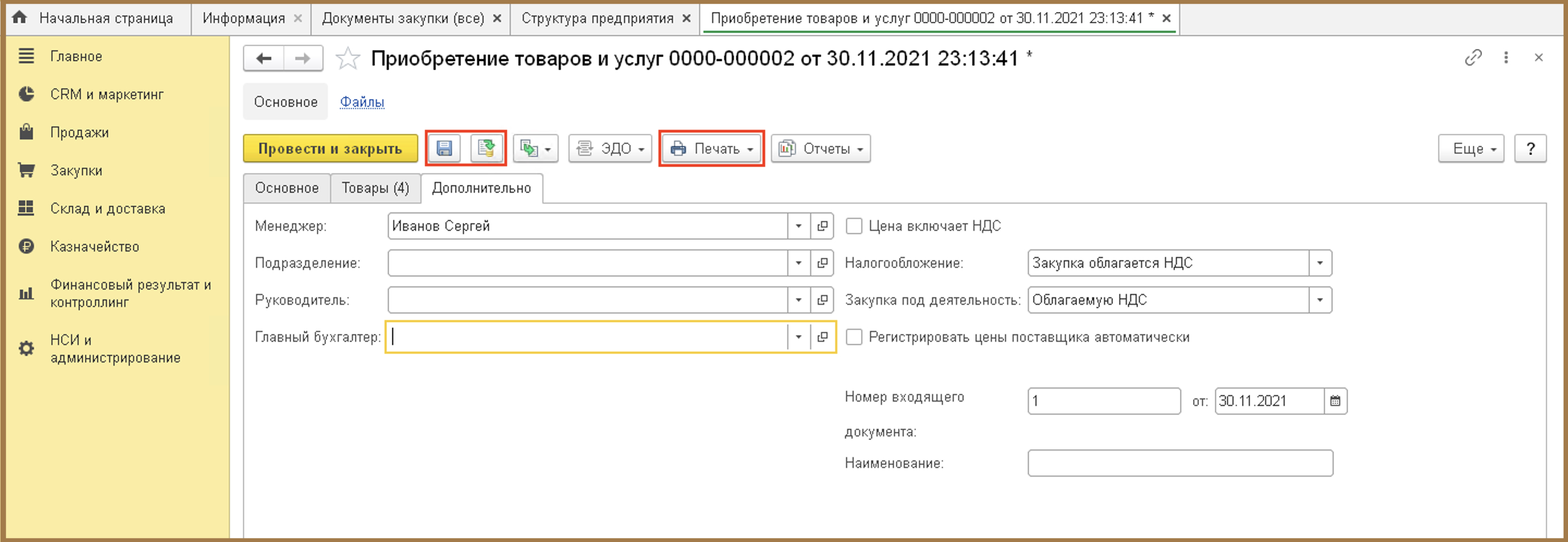Open the create-based-on document dropdown icon

tap(536, 149)
